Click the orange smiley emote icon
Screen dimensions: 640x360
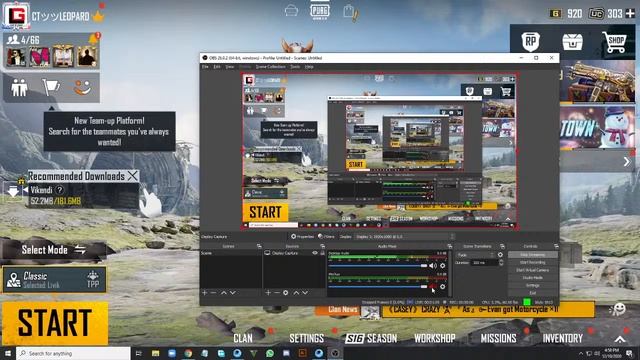[x=82, y=87]
